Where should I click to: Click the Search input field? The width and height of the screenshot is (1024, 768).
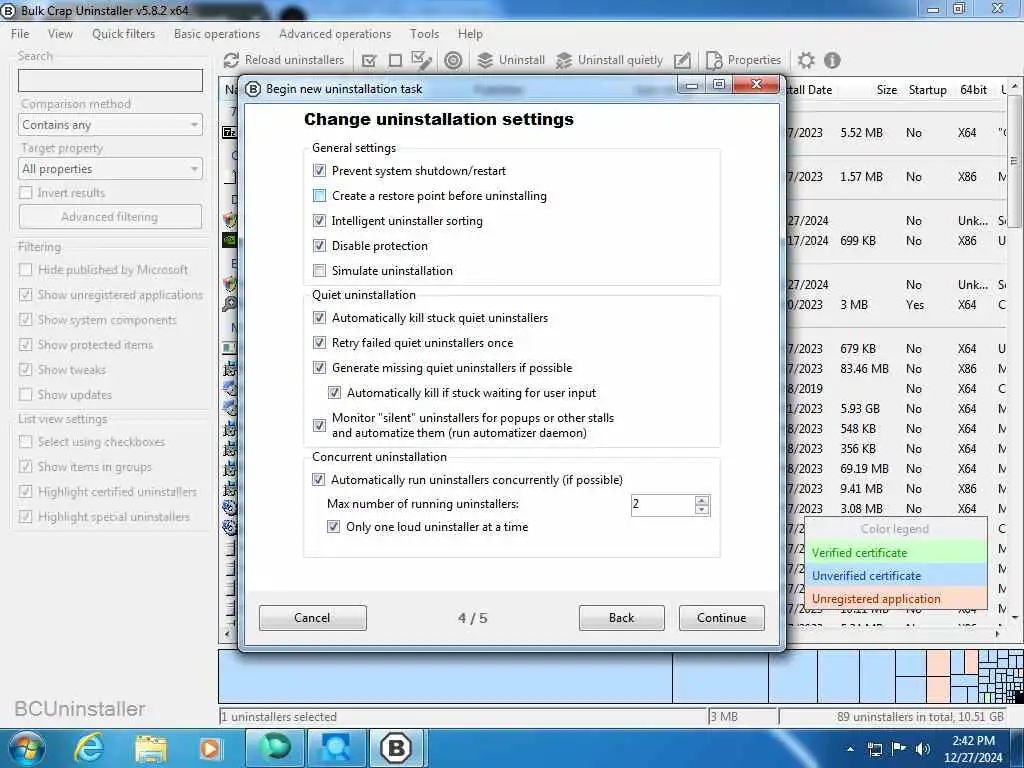[x=110, y=81]
